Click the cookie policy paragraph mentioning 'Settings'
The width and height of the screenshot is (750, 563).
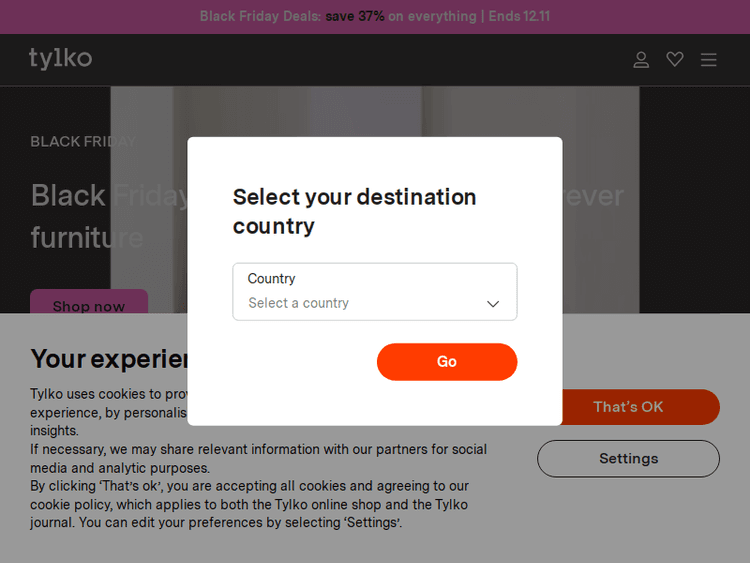(250, 504)
